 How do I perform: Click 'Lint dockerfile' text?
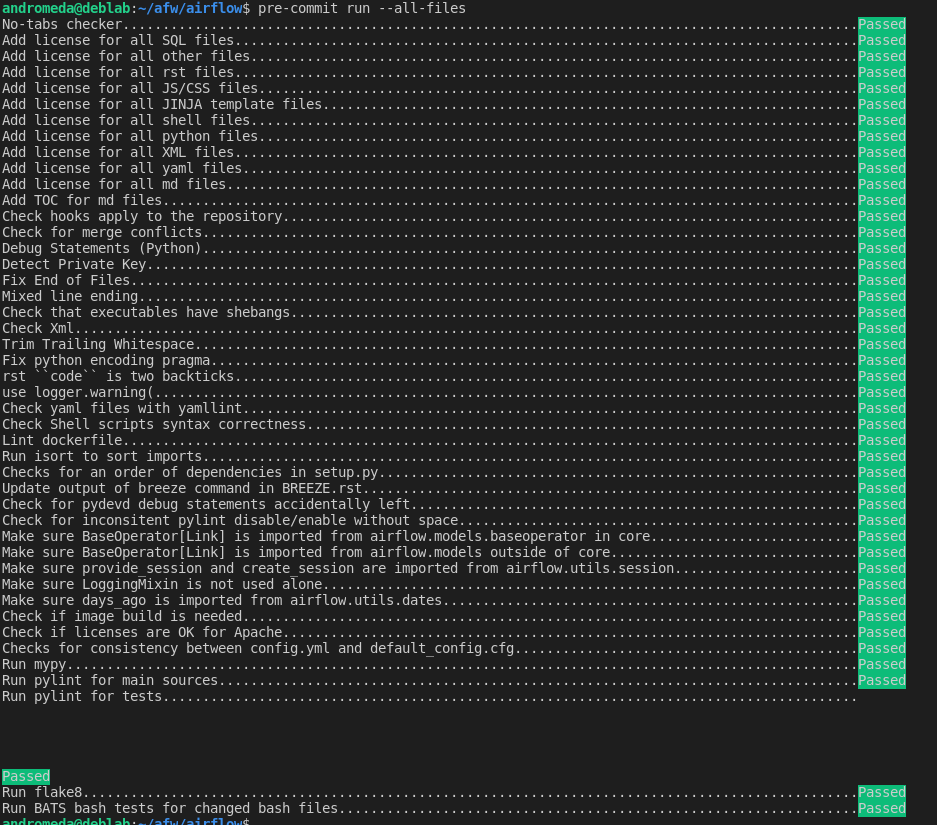tap(62, 441)
